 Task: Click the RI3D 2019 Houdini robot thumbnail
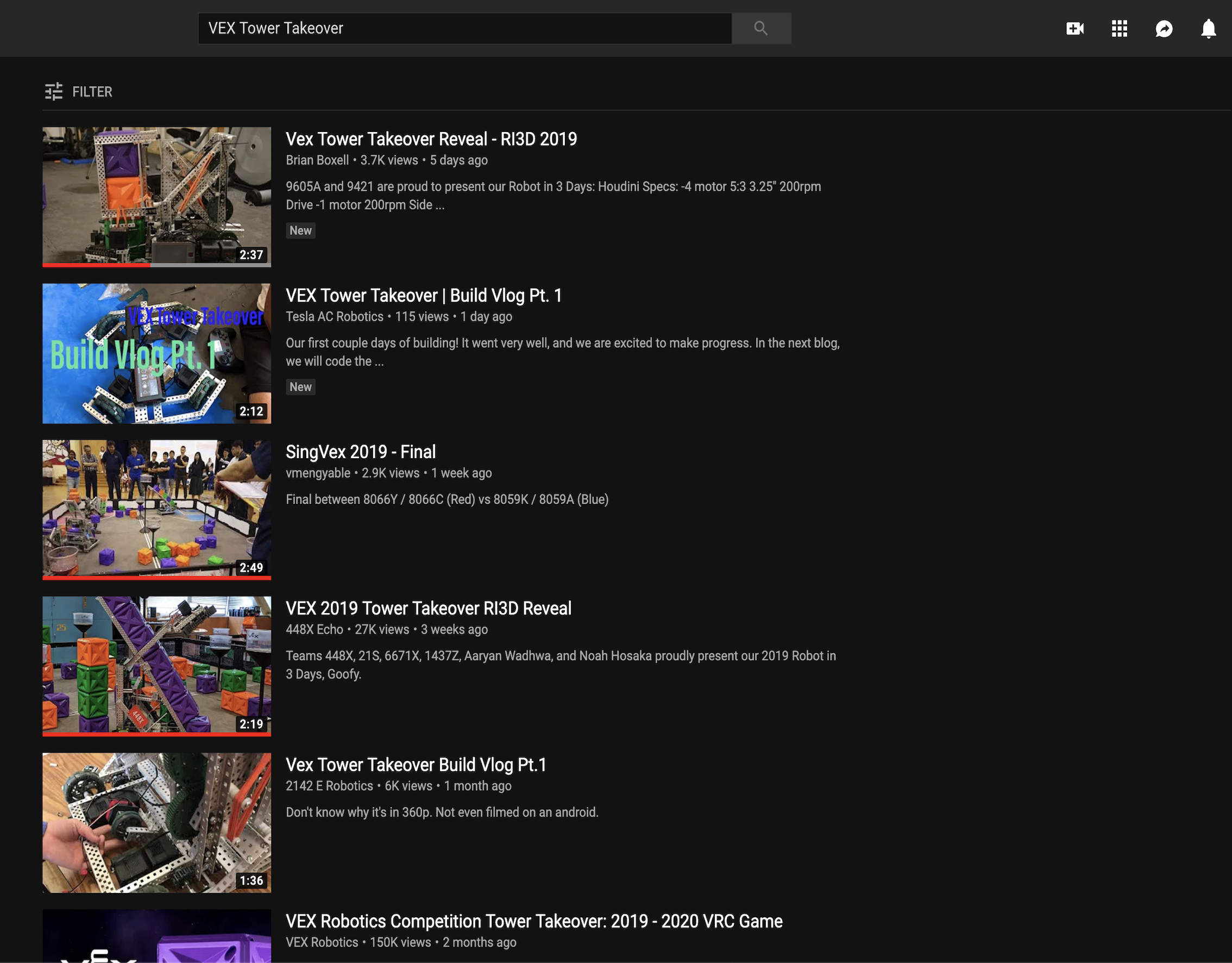[x=156, y=196]
